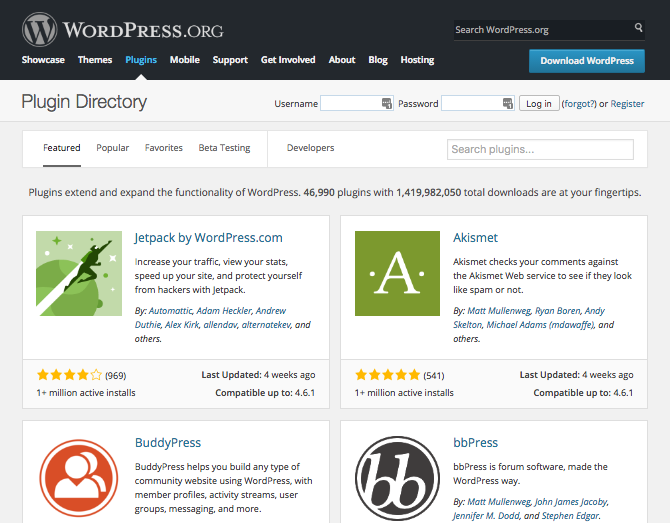The image size is (670, 523).
Task: Open the Jetpack plugin thumbnail
Action: coord(79,273)
